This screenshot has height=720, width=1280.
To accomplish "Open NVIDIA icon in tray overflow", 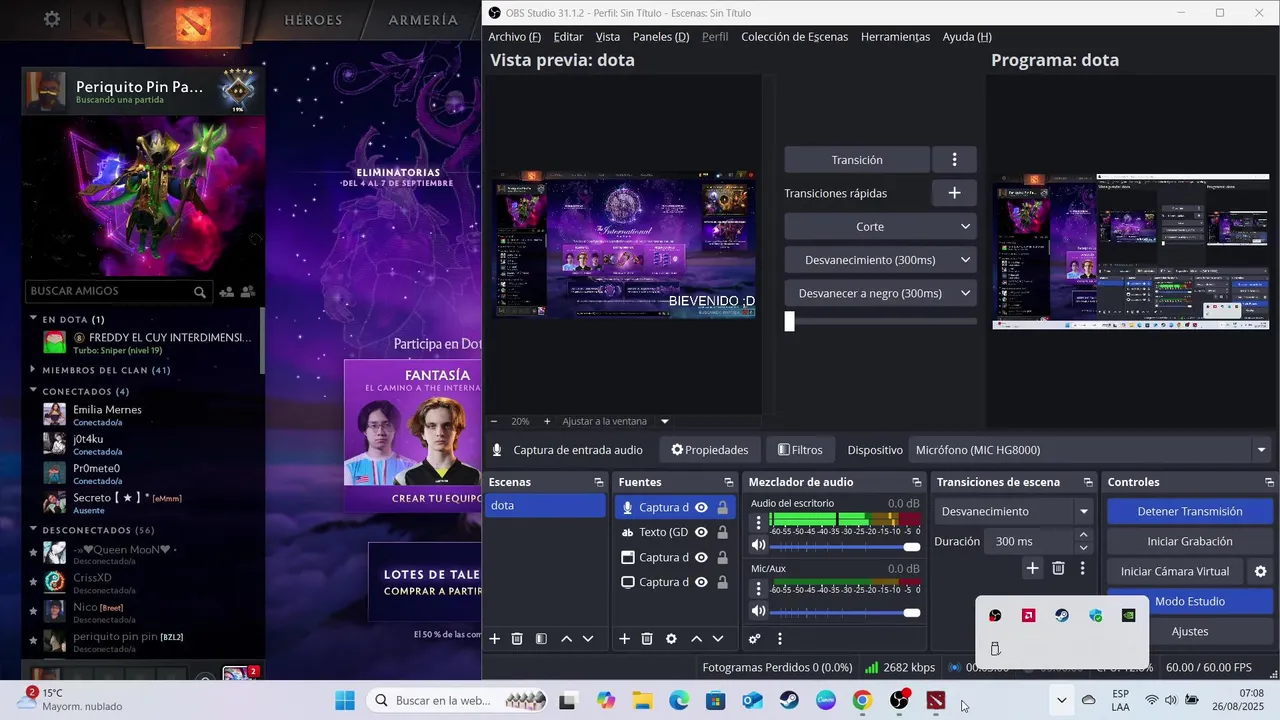I will coord(1128,616).
